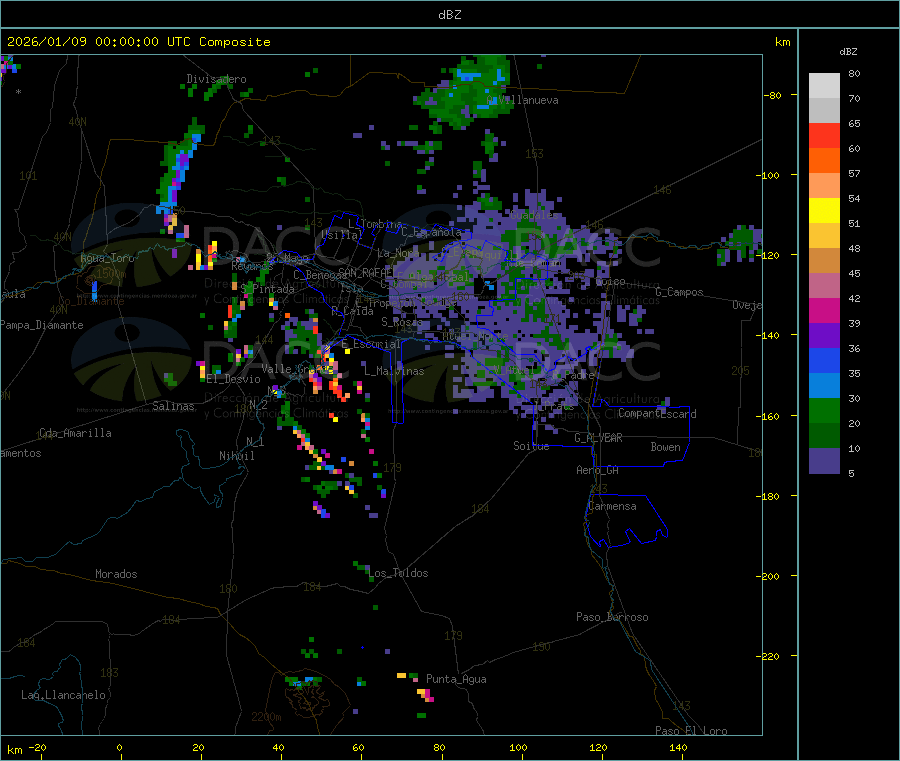Image resolution: width=900 pixels, height=761 pixels.
Task: Click the 54 dBZ yellow color swatch
Action: 824,211
